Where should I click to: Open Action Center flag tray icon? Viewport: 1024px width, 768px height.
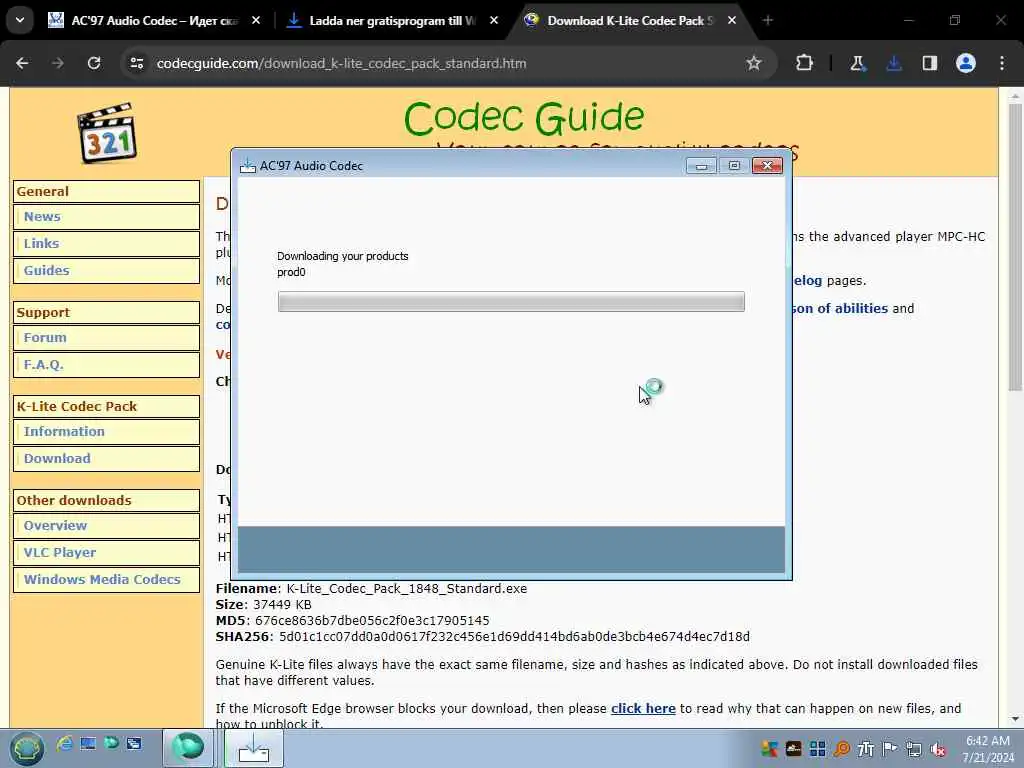click(x=889, y=748)
